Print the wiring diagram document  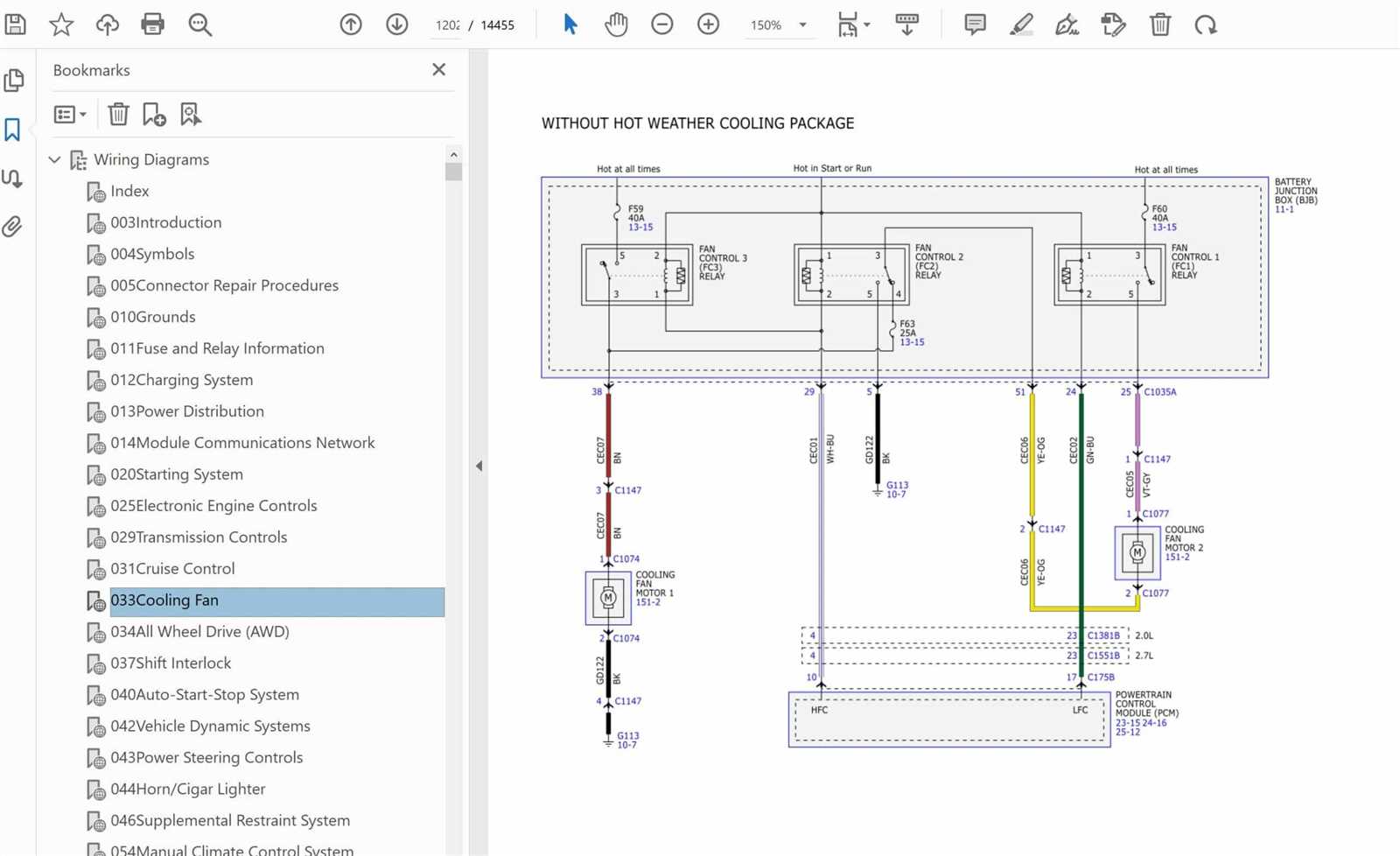pyautogui.click(x=153, y=25)
